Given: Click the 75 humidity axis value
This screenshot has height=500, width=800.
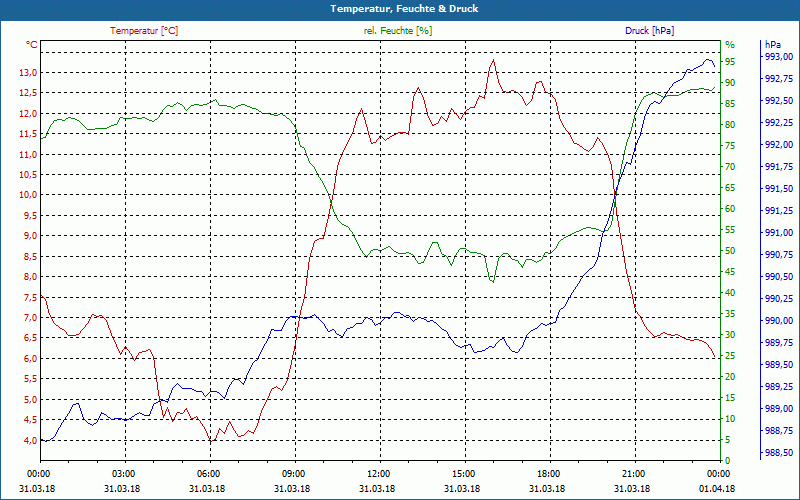Looking at the screenshot, I should 730,146.
